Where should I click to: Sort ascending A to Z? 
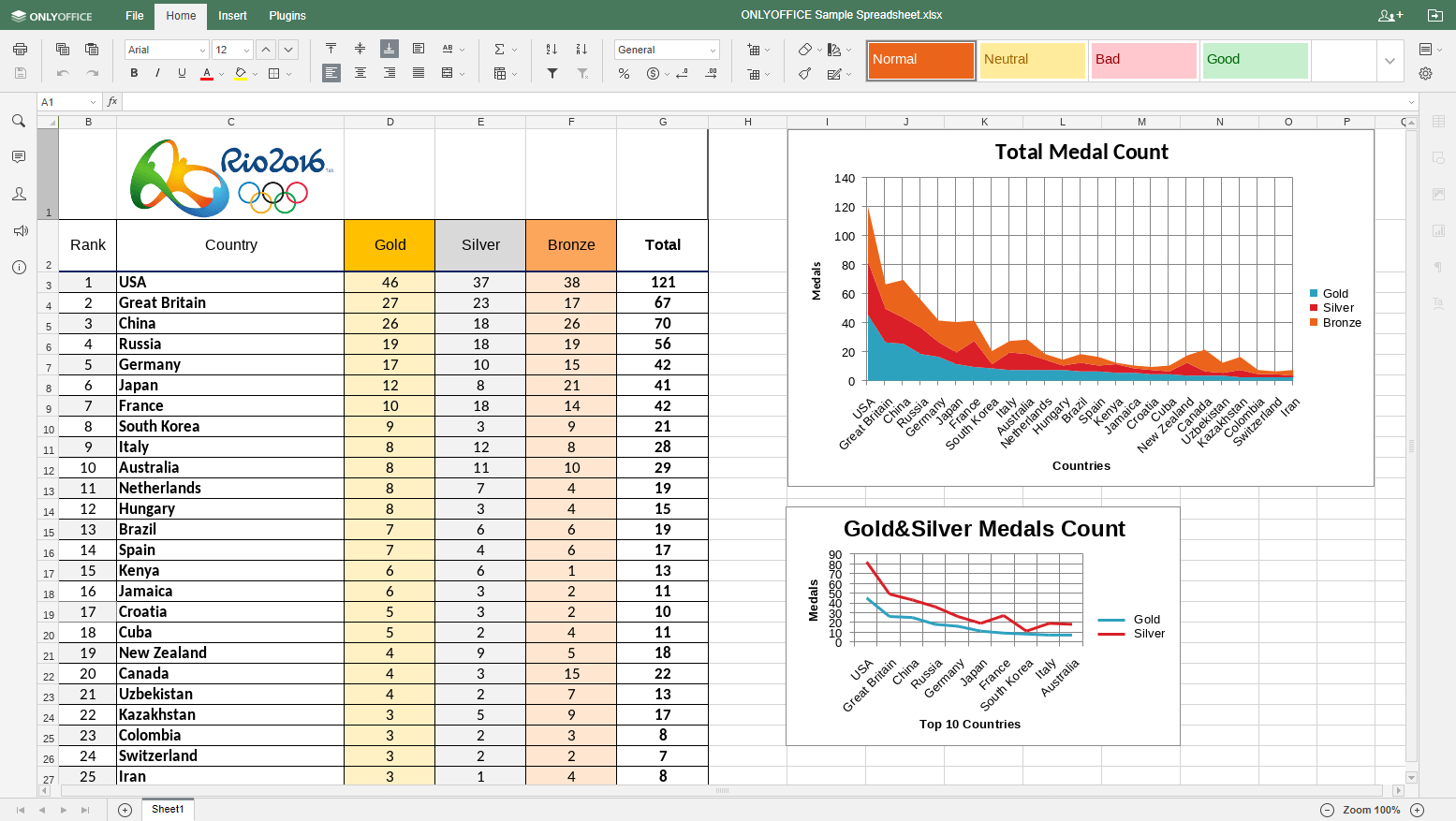click(x=552, y=49)
